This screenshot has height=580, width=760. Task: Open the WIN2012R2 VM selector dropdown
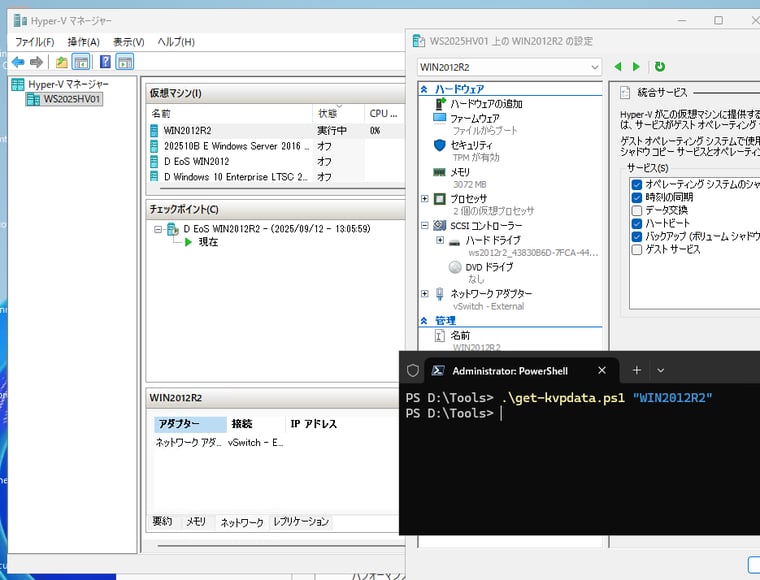[x=509, y=67]
